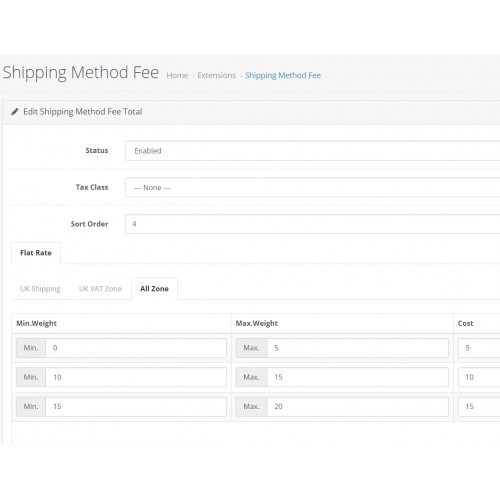Click the Cost field showing 15
Screen dimensions: 500x500
pyautogui.click(x=479, y=407)
